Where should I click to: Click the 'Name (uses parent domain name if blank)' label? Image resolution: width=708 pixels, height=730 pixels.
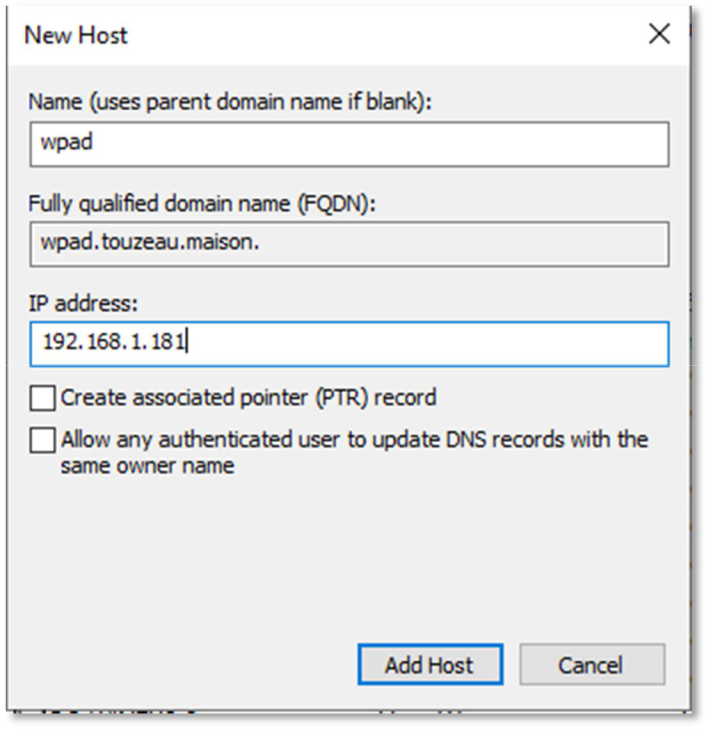(230, 103)
